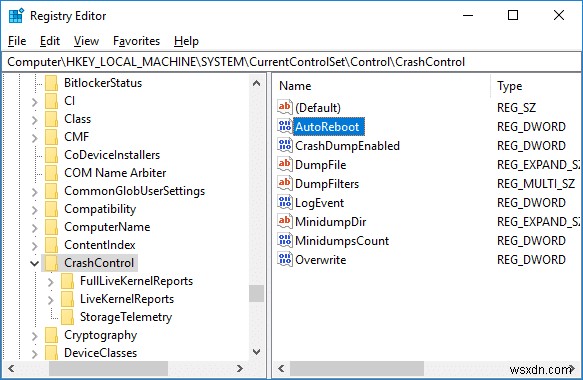
Task: Expand the LiveKernelReports subkey
Action: 51,300
